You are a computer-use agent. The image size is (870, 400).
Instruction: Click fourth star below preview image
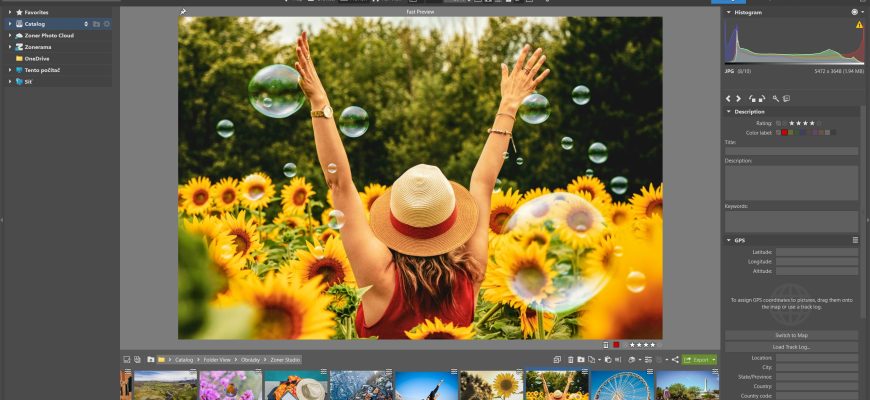(x=652, y=345)
